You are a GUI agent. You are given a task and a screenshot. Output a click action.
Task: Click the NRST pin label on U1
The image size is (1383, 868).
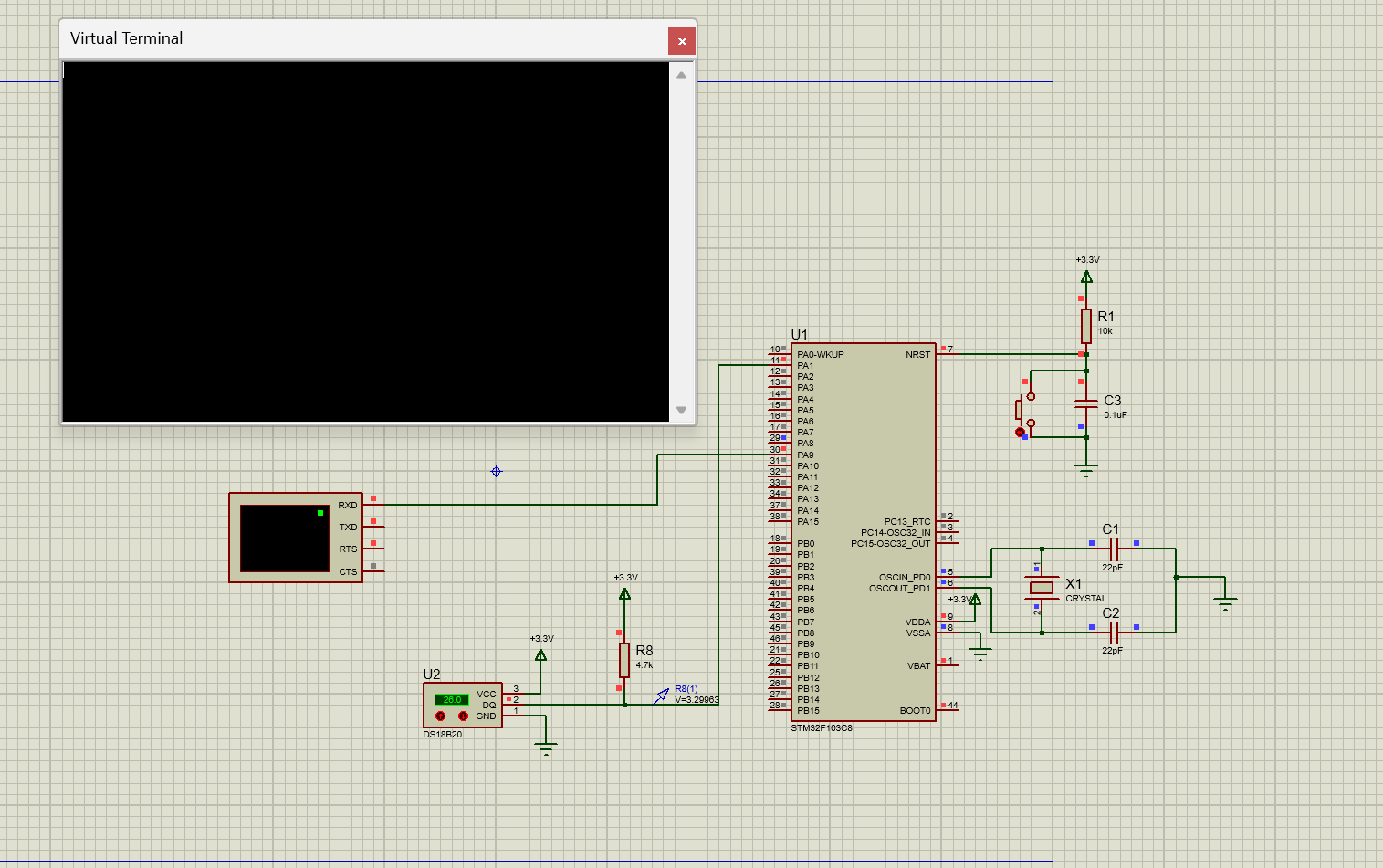pos(917,354)
